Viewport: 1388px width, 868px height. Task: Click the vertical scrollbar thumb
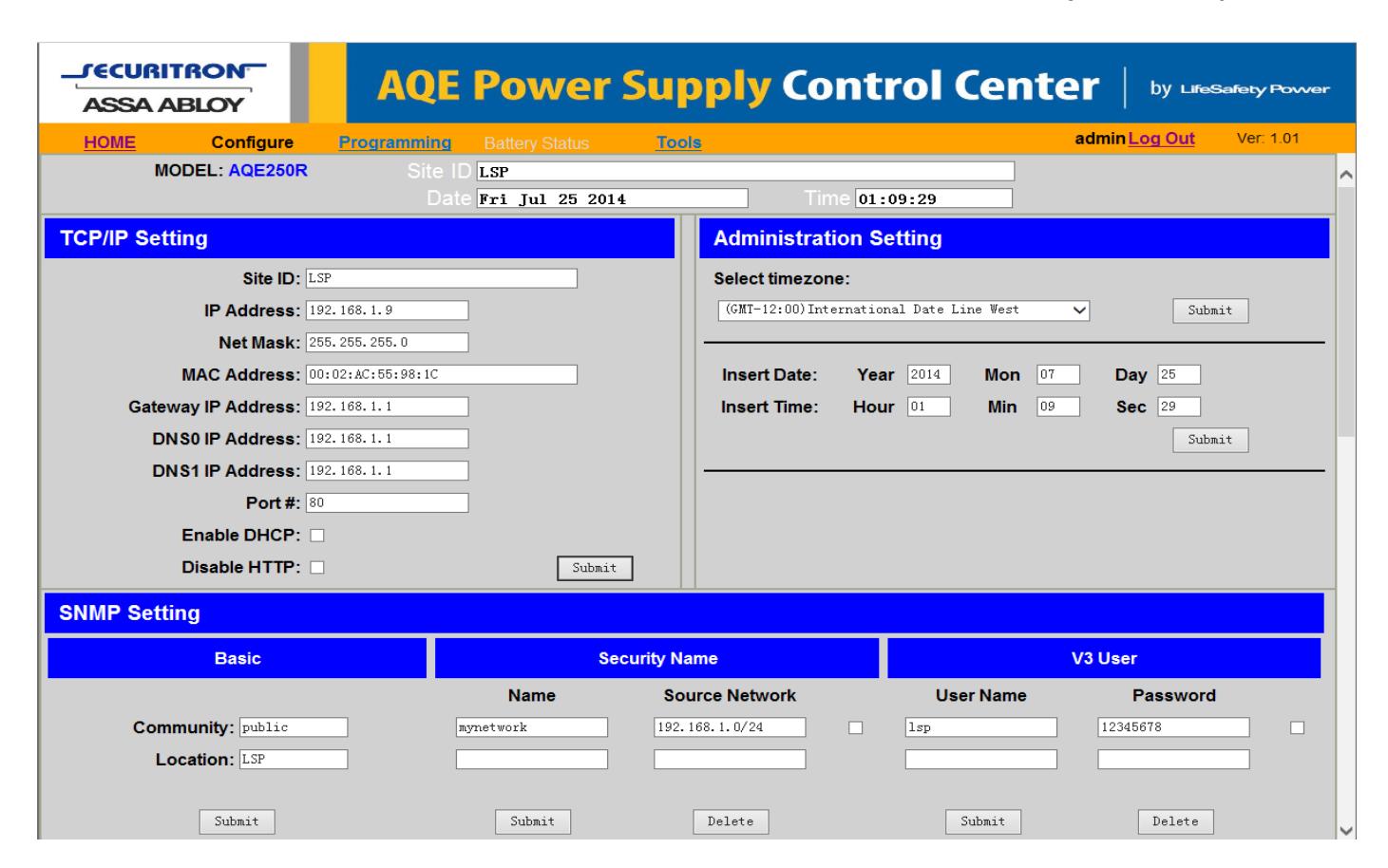1345,311
